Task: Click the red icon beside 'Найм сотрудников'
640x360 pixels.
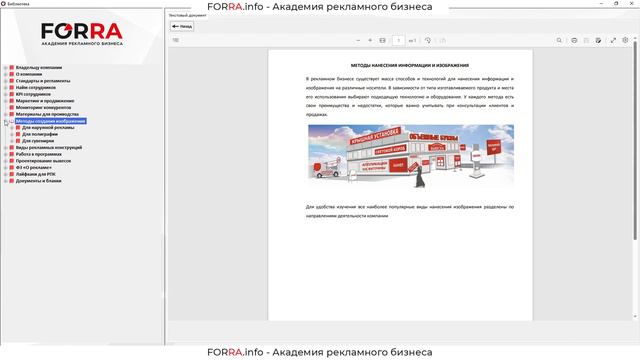Action: coord(12,87)
